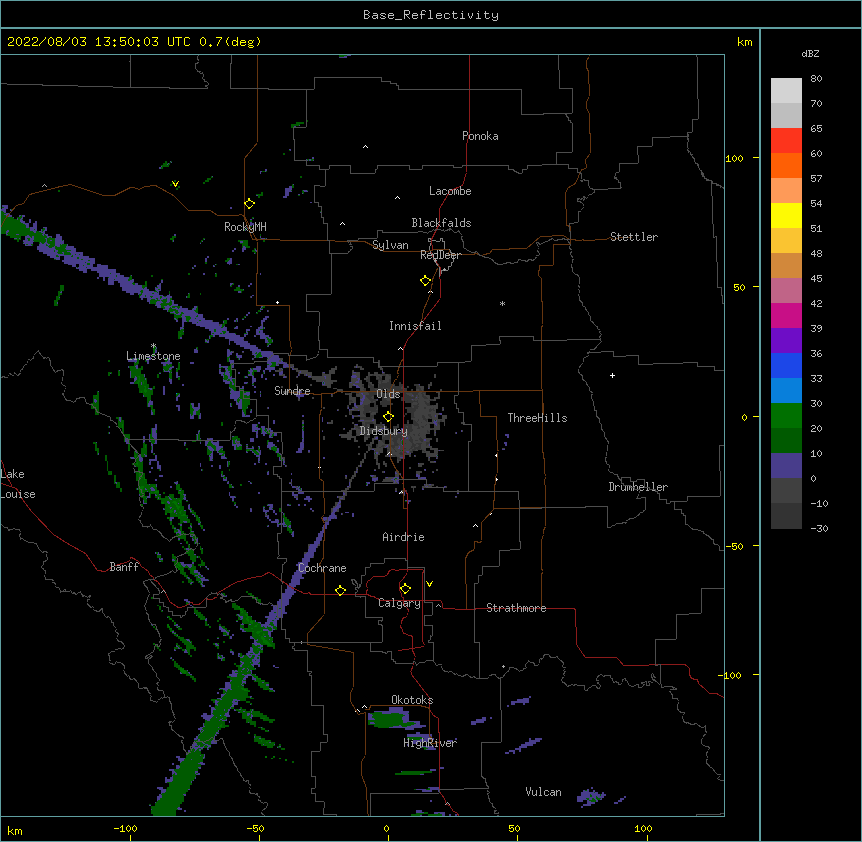This screenshot has height=842, width=862.
Task: Click the purple echo patch east of Vulcan
Action: pos(590,796)
